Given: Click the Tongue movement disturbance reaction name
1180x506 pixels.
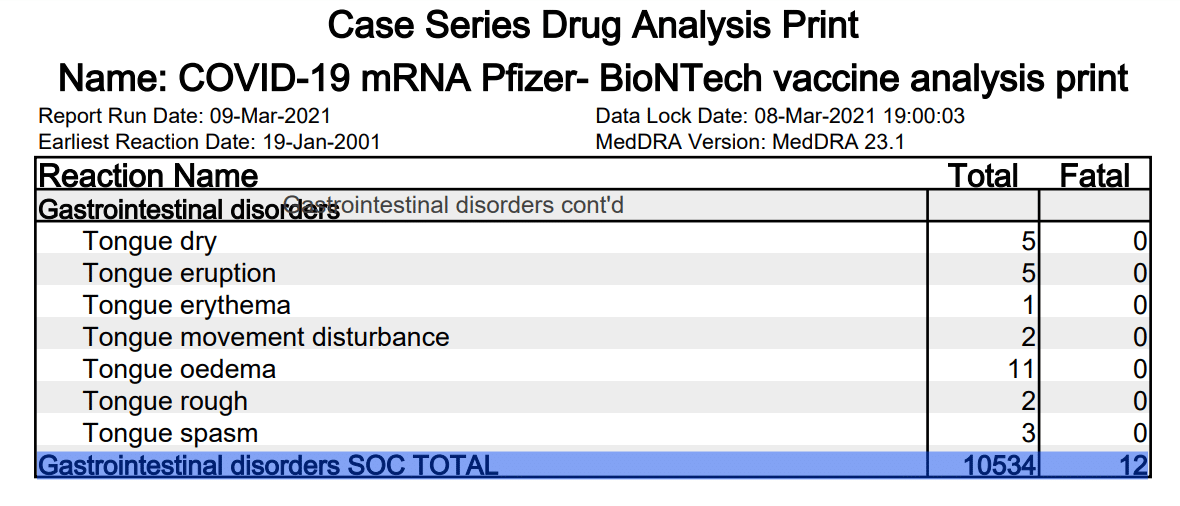Looking at the screenshot, I should tap(266, 337).
